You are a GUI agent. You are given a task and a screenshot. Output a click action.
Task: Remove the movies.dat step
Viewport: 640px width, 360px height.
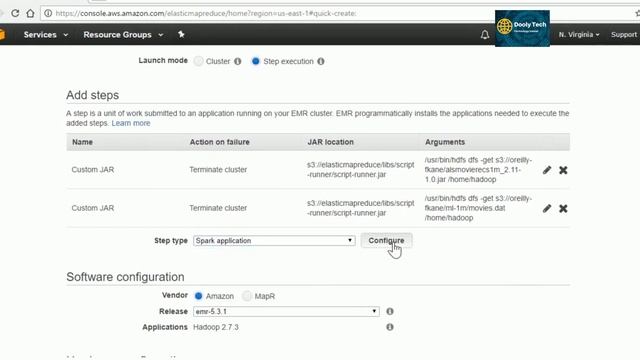[563, 208]
